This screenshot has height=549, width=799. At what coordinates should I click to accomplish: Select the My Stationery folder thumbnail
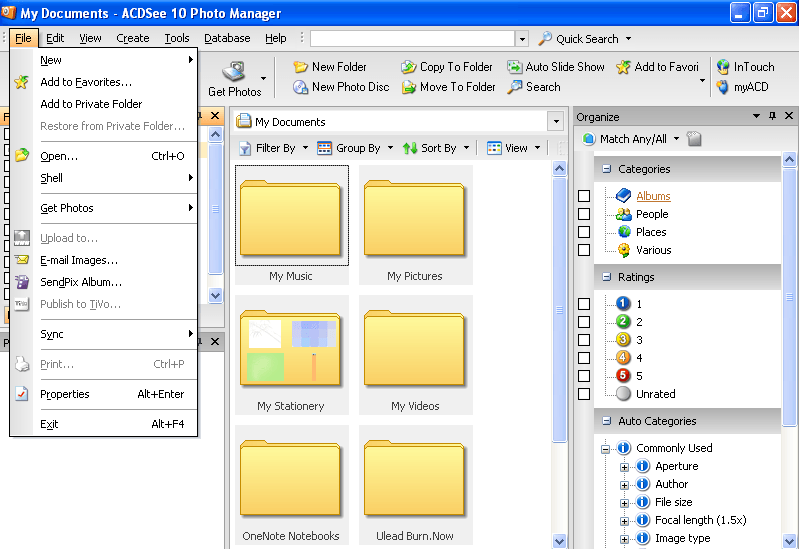tap(291, 355)
